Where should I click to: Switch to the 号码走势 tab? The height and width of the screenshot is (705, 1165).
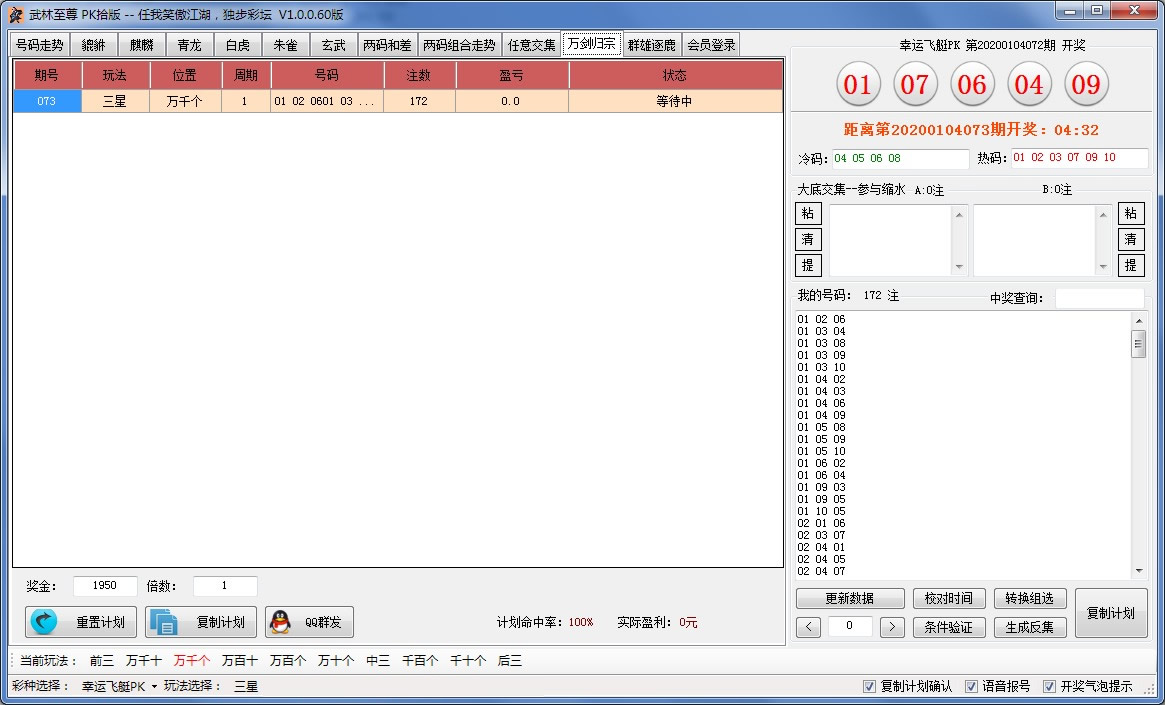(40, 45)
